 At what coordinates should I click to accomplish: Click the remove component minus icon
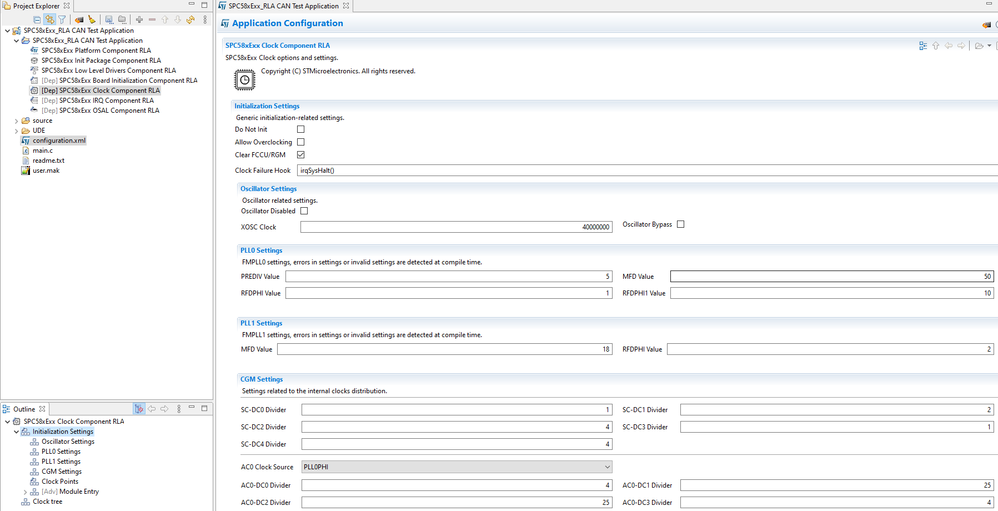point(152,20)
